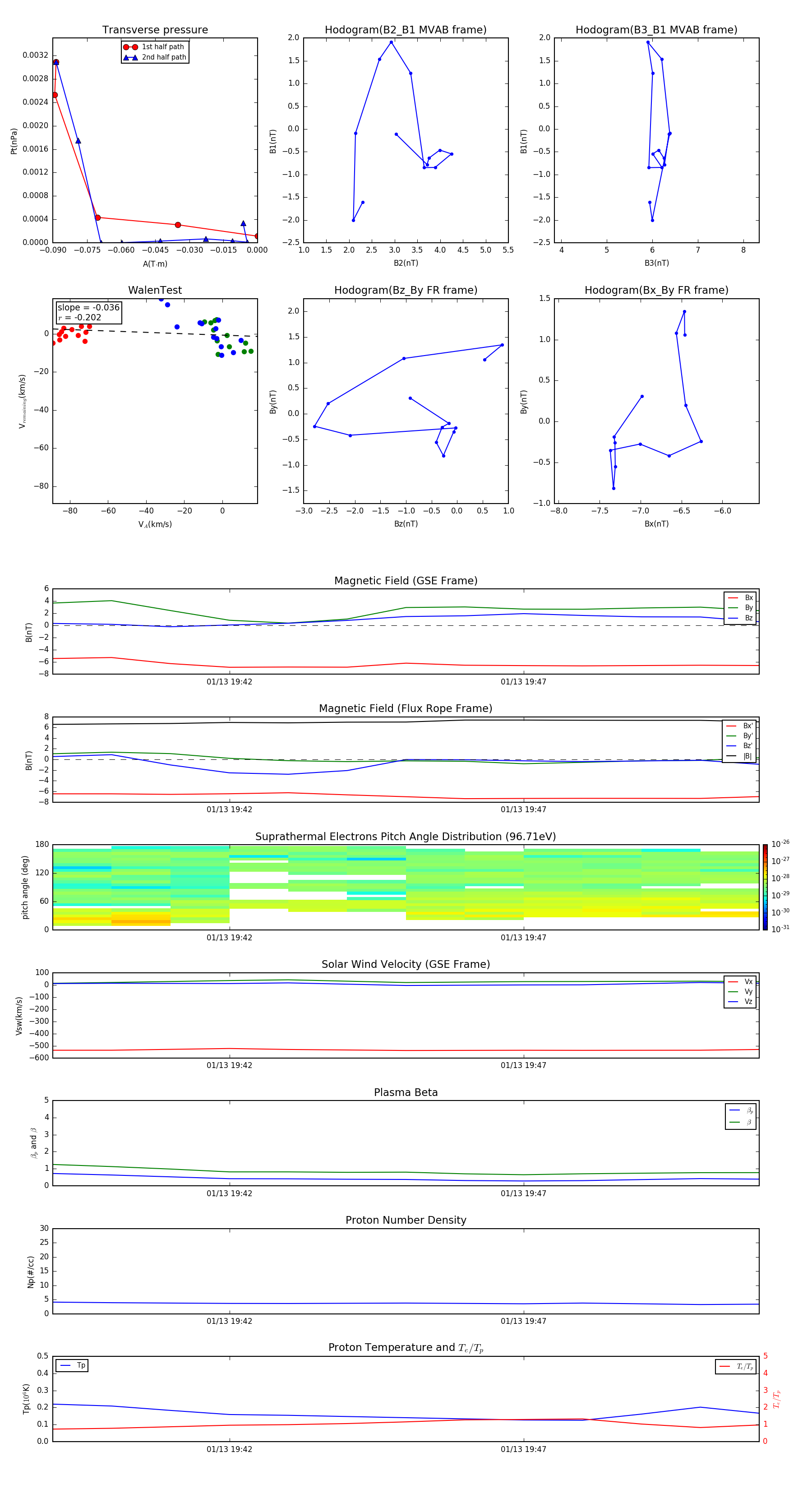The image size is (812, 1489).
Task: Click 'Hodogram(Bz_By FR frame)' title
Action: point(406,290)
